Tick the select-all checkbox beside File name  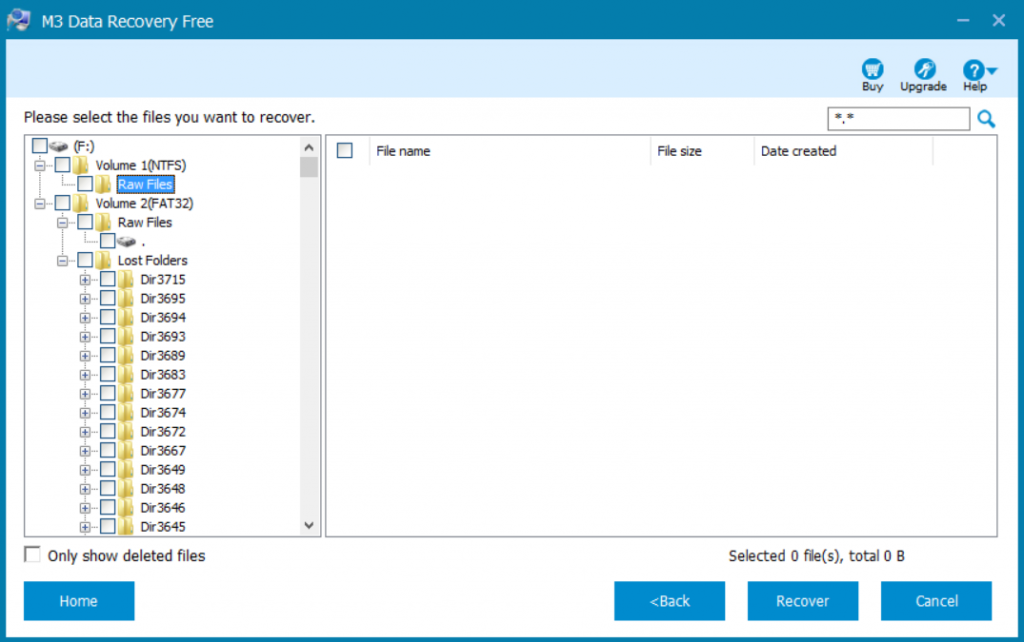(x=345, y=151)
